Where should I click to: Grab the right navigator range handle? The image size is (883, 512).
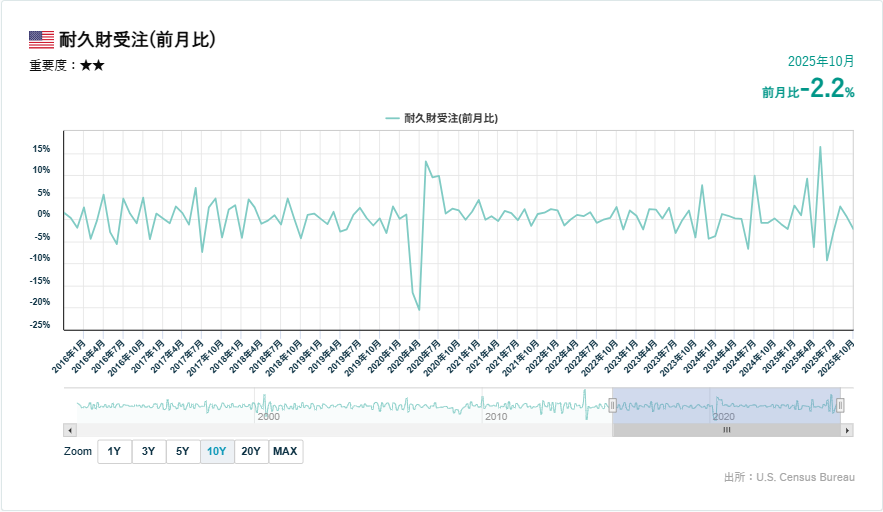pos(840,405)
